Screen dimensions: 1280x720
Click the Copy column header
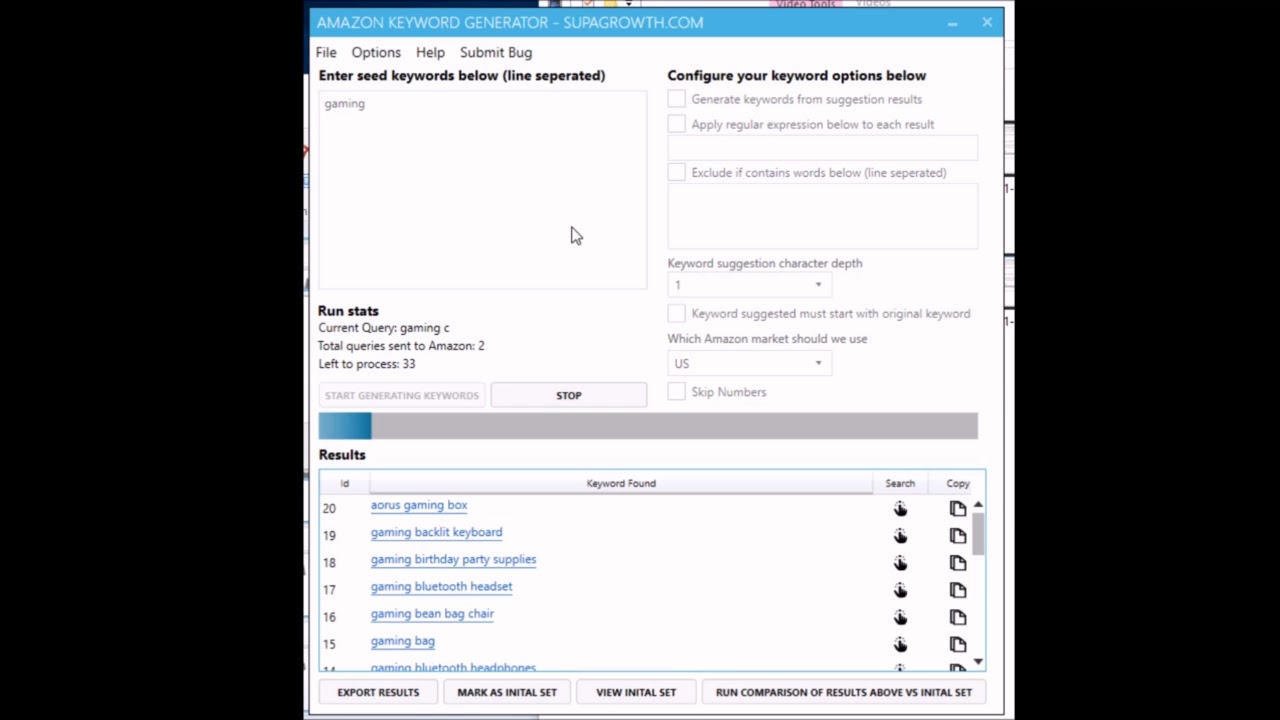click(958, 483)
